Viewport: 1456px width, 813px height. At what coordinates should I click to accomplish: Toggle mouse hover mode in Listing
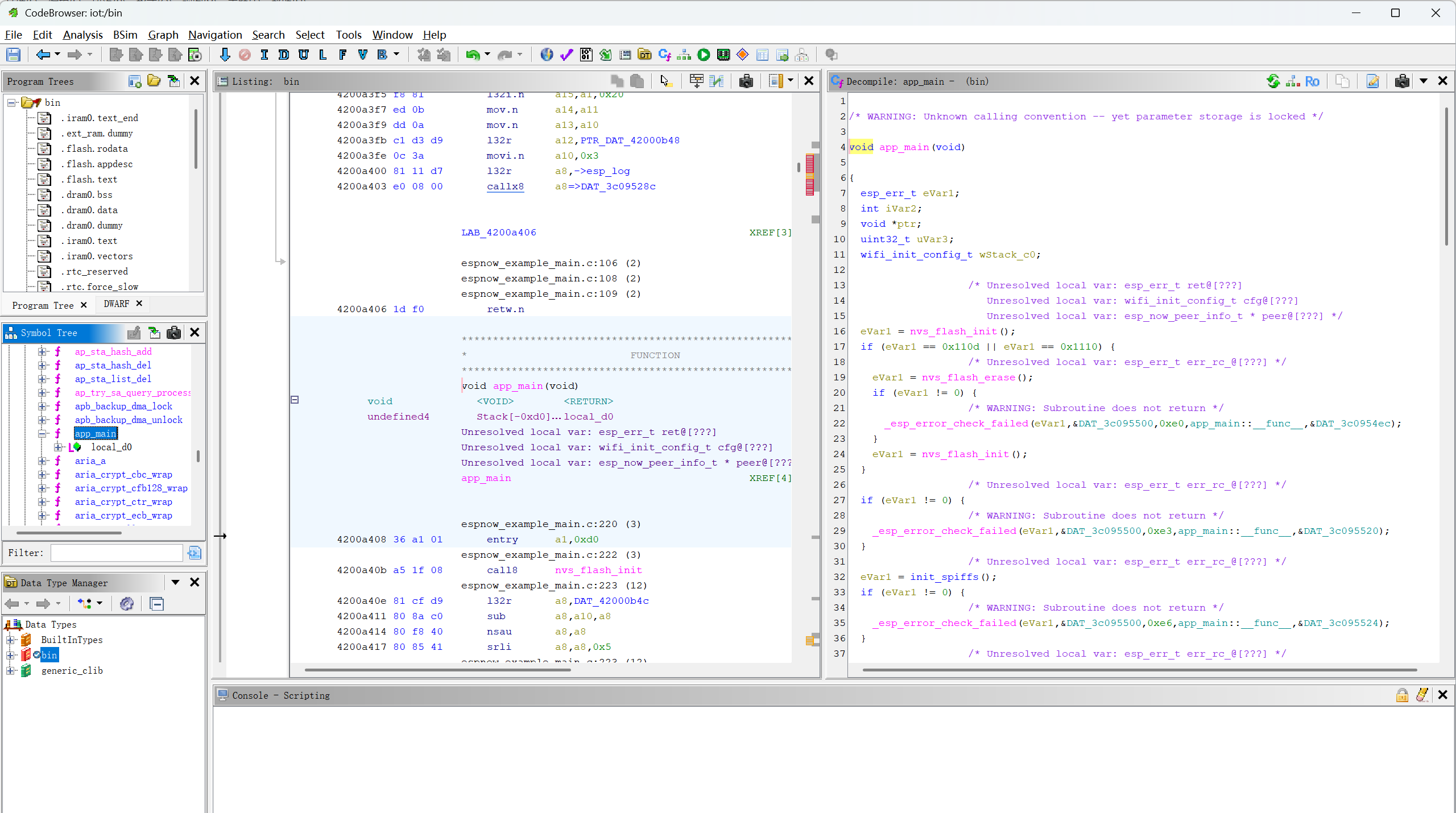pyautogui.click(x=665, y=81)
